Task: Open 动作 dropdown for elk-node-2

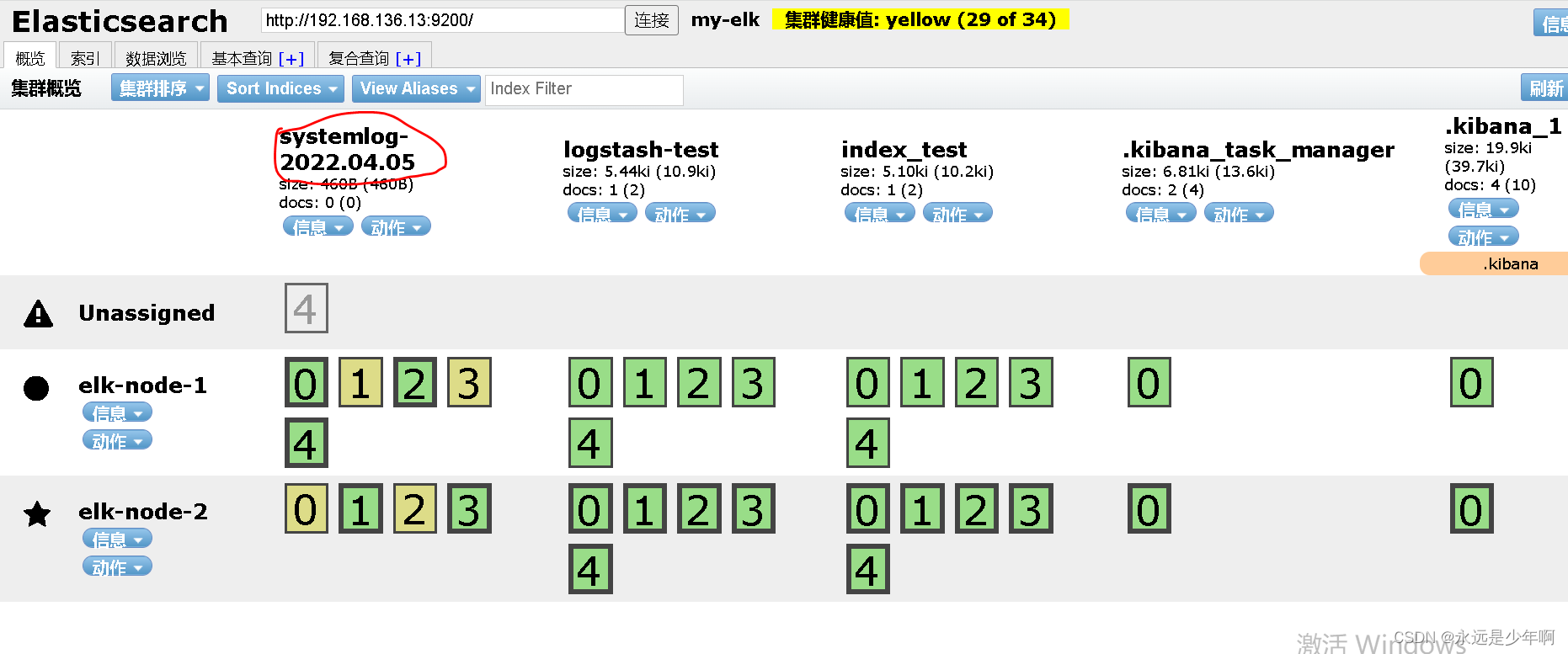Action: 118,566
